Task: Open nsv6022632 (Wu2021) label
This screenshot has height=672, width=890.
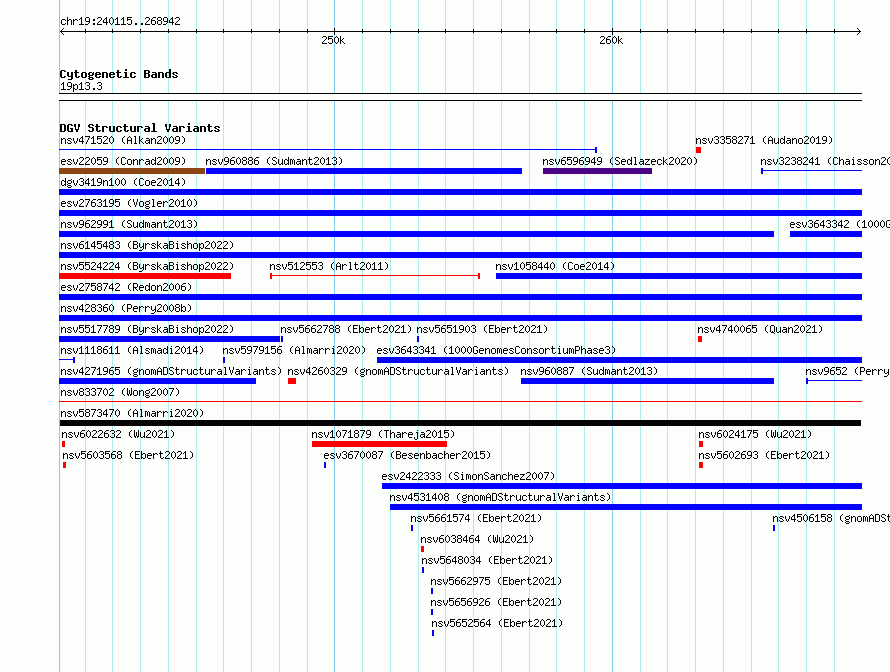Action: pos(118,434)
